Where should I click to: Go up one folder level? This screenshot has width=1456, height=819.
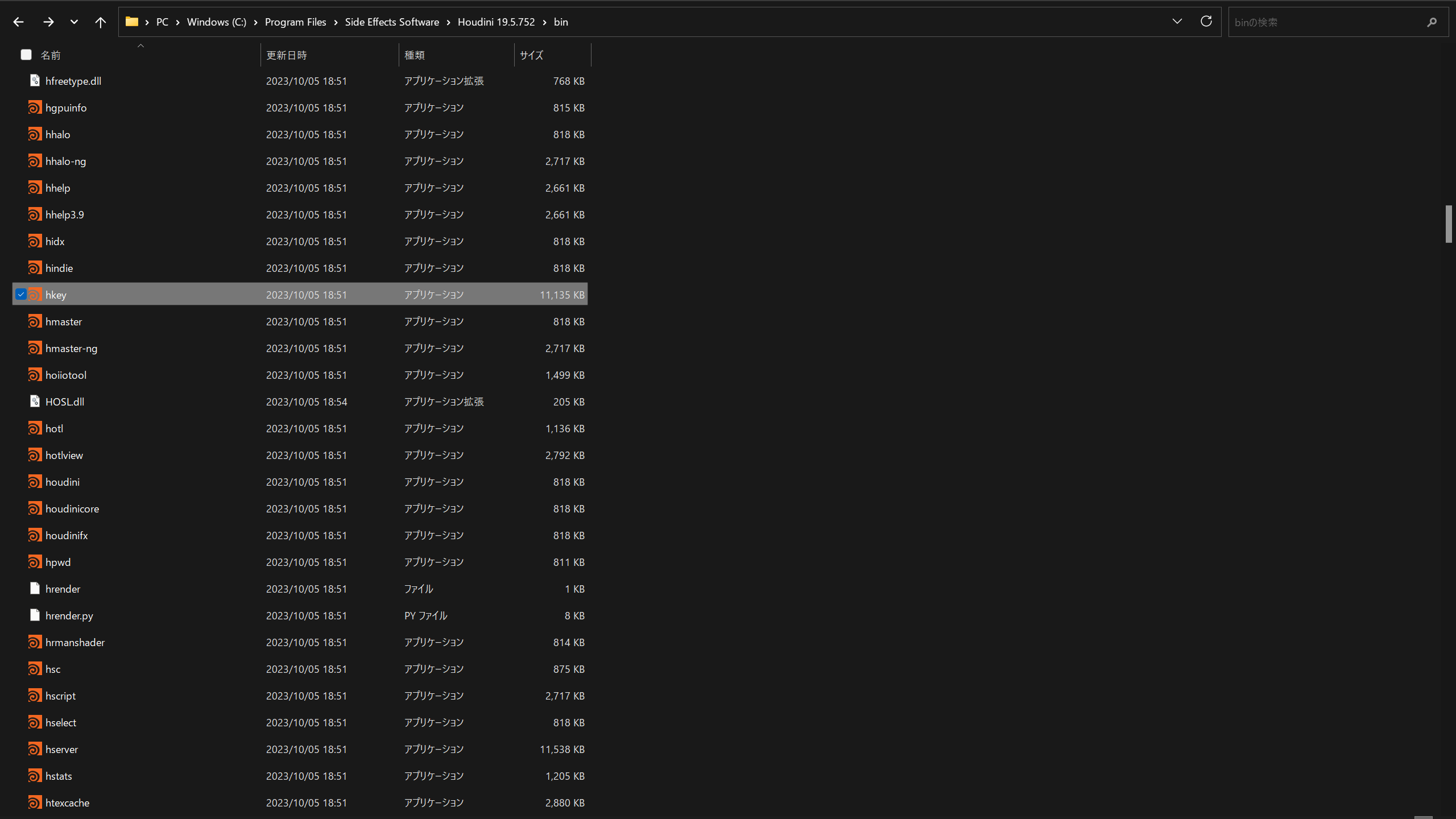click(x=100, y=22)
